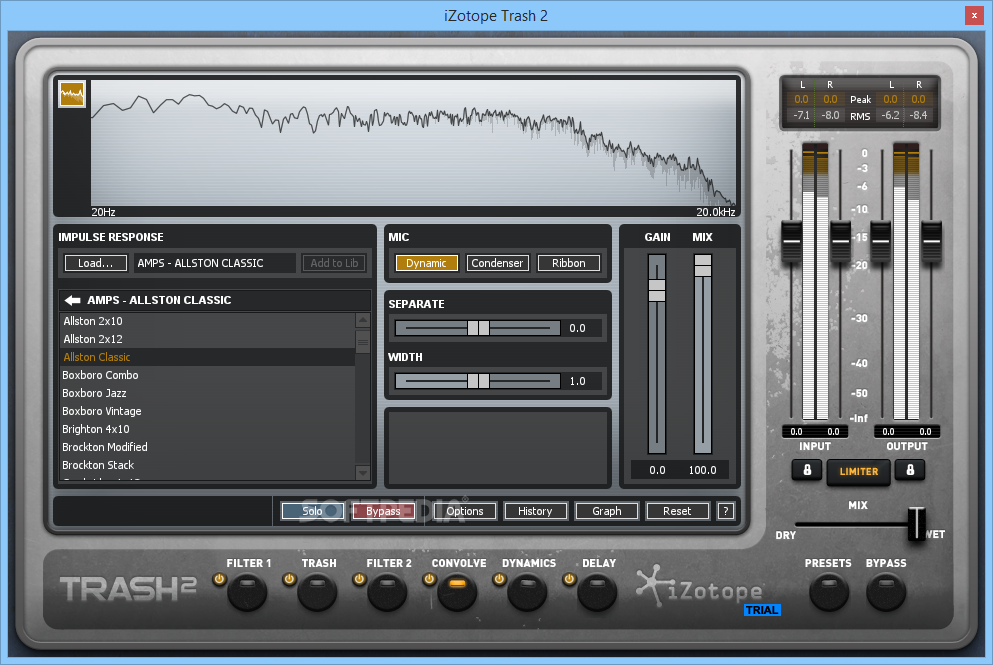Screen dimensions: 993x665
Task: Click the Gain value 0.0 readout
Action: pyautogui.click(x=657, y=470)
